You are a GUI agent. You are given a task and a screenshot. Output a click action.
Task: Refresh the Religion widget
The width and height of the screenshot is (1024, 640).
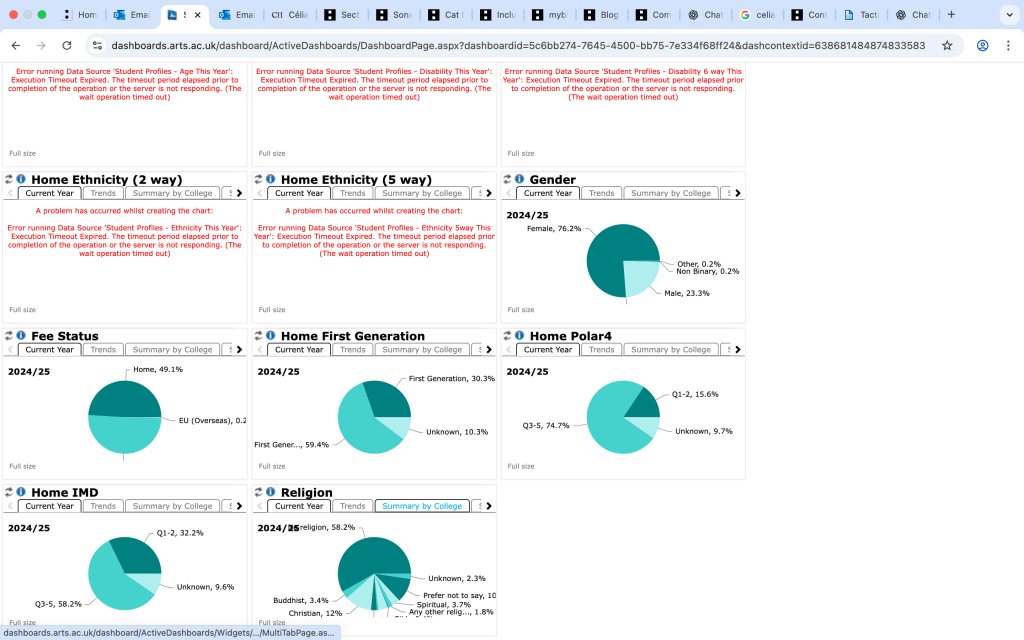[x=258, y=492]
